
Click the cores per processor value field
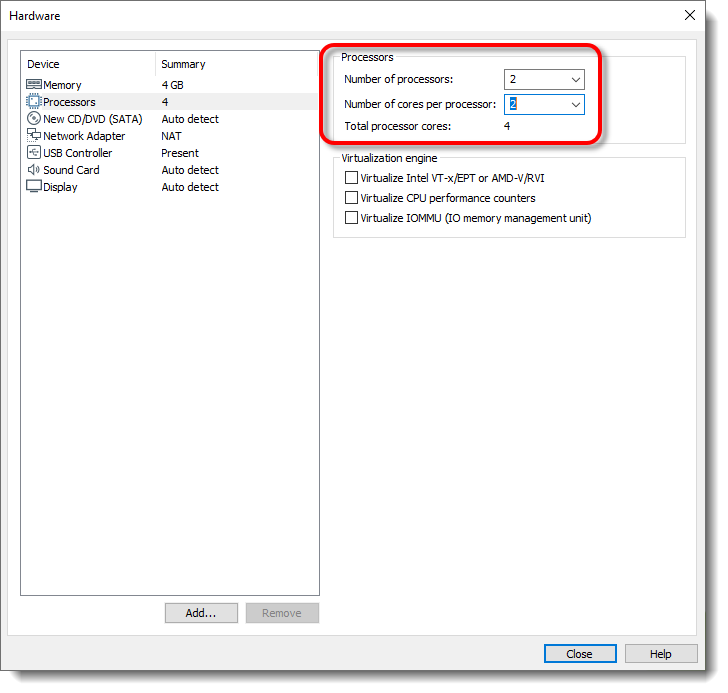coord(544,104)
